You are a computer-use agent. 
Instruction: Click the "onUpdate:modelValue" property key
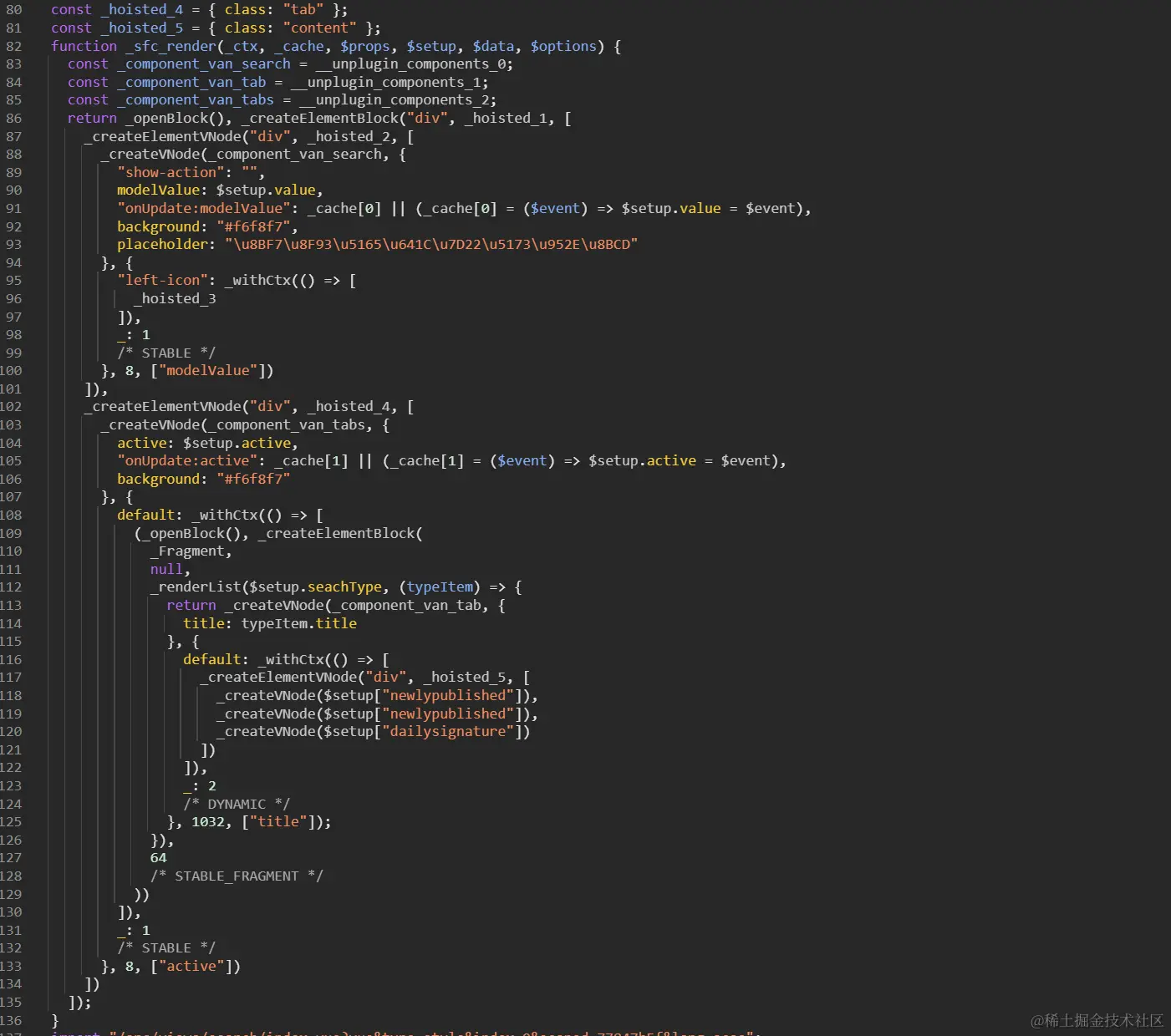tap(204, 209)
